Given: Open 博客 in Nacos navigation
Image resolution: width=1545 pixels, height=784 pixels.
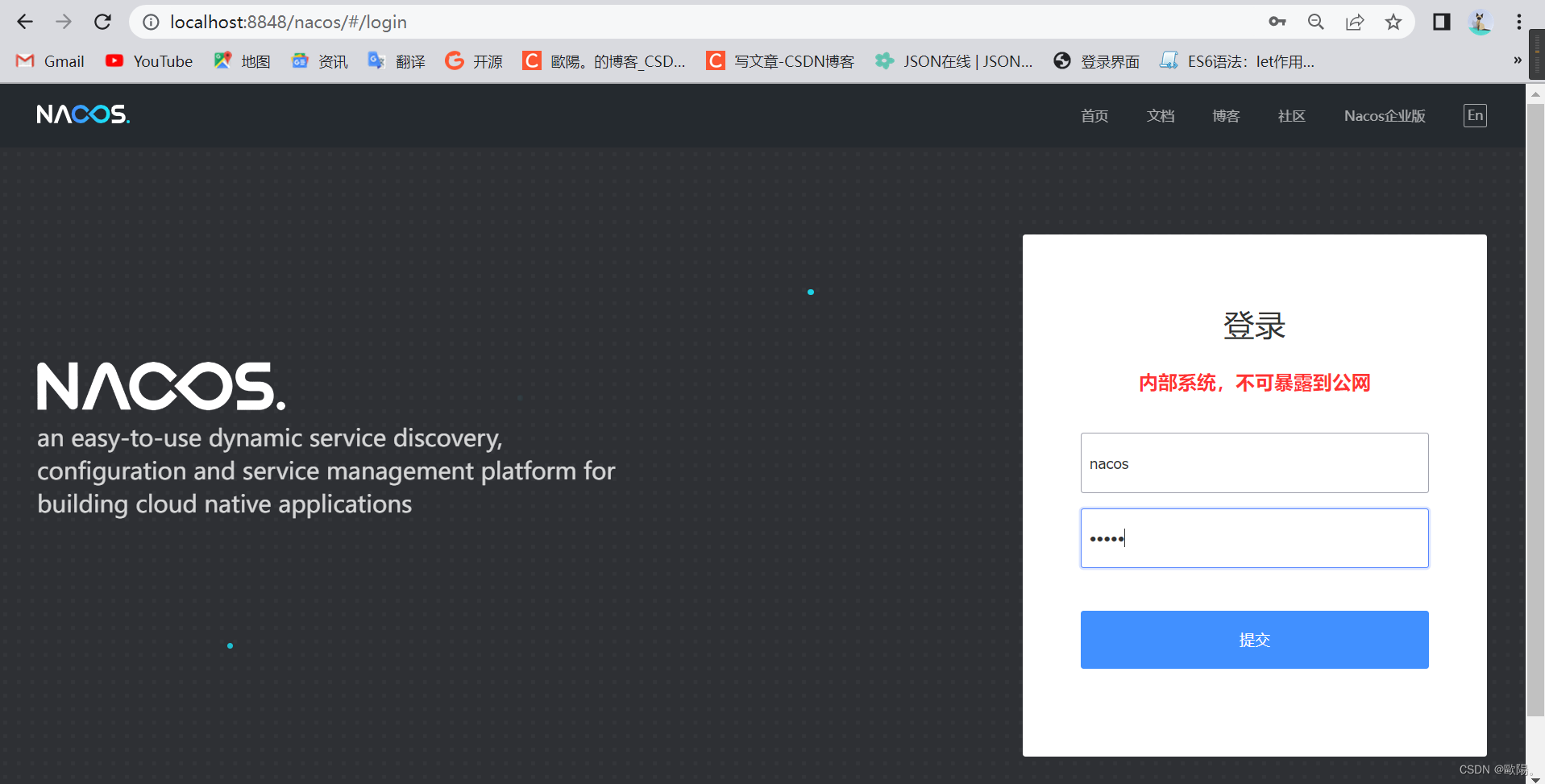Looking at the screenshot, I should point(1226,116).
